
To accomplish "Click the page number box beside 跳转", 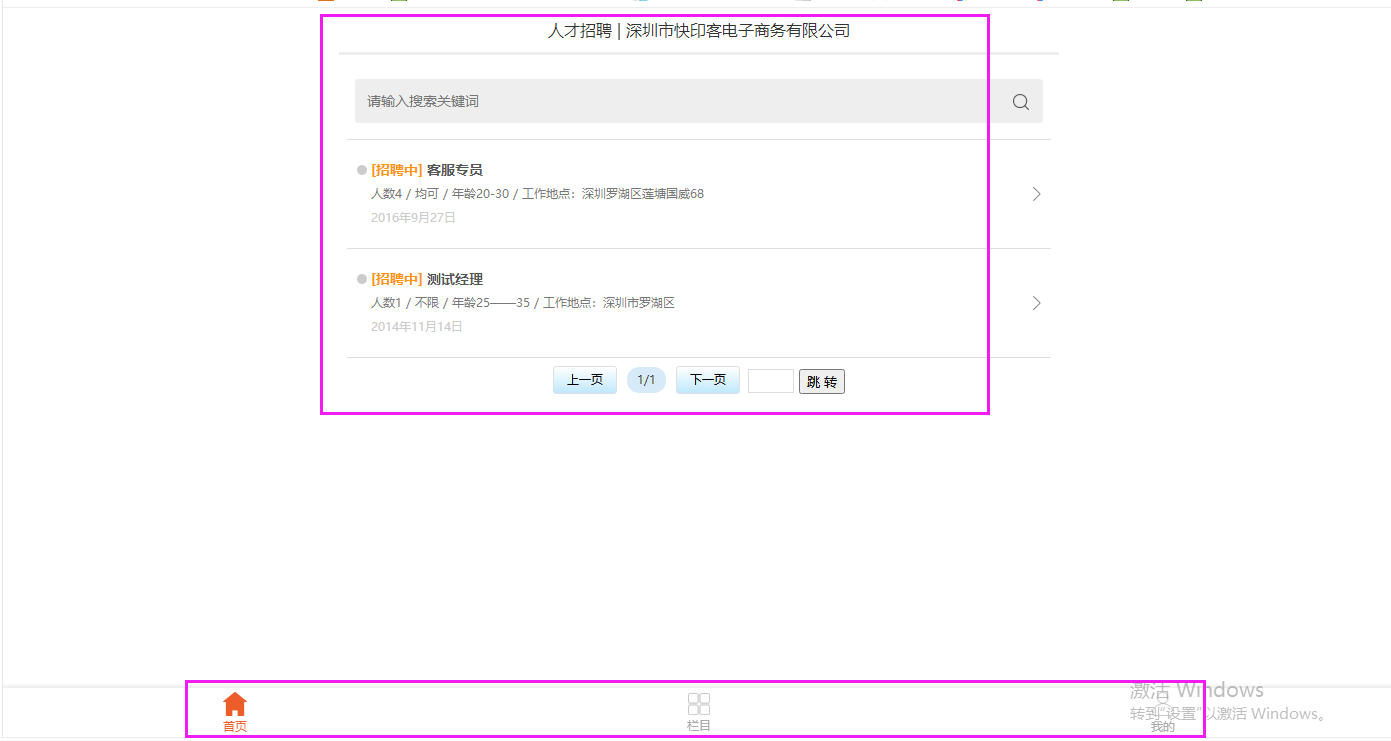I will pos(770,381).
